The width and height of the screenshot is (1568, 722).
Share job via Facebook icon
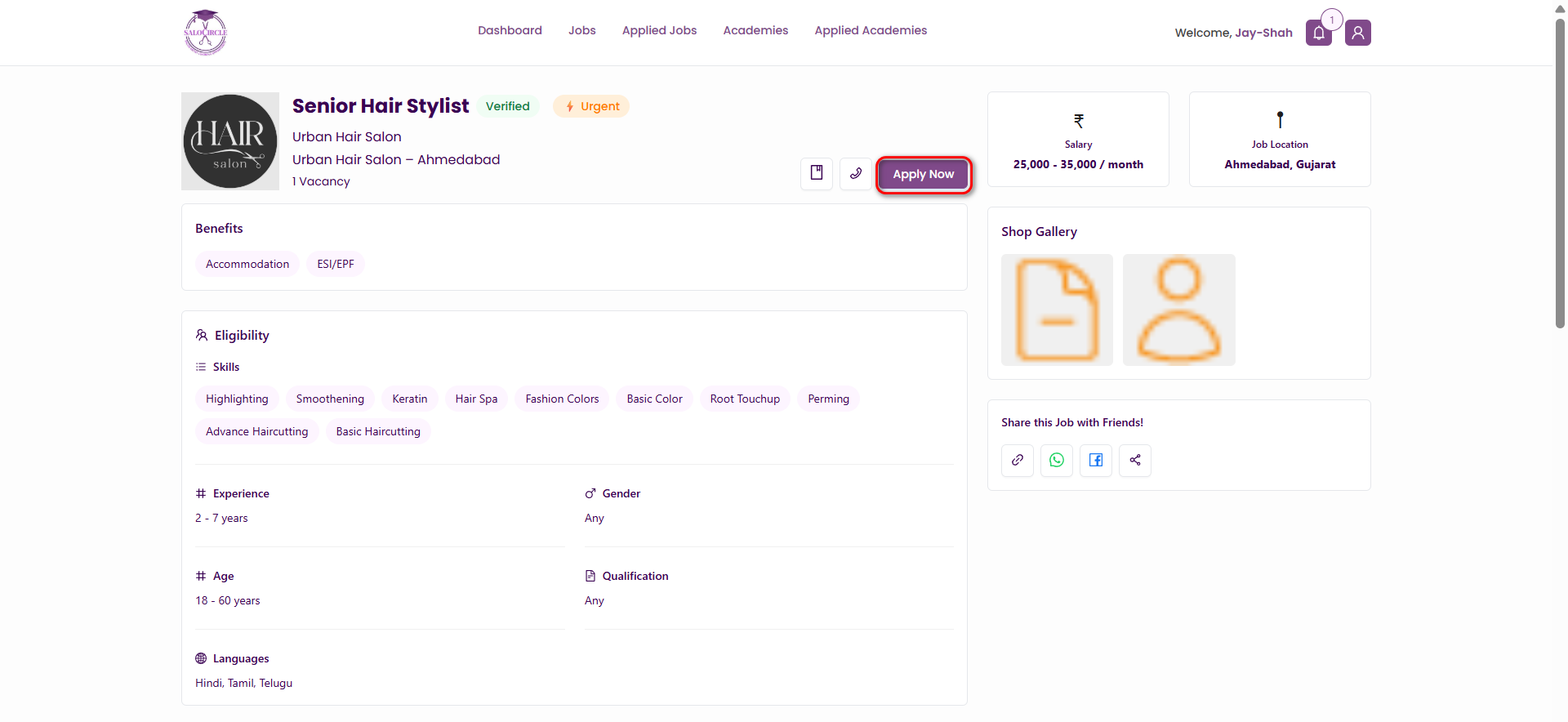(x=1096, y=460)
